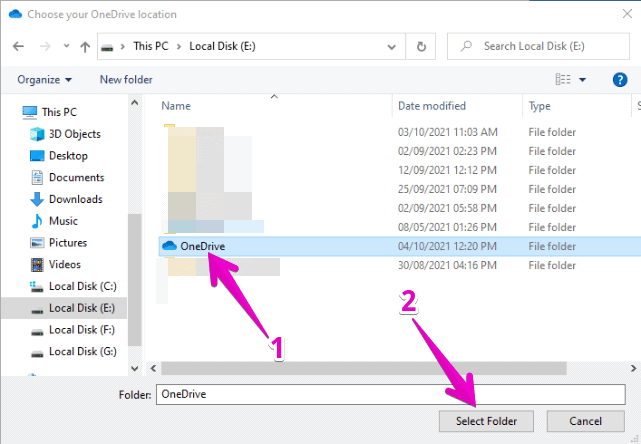Screen dimensions: 641x444
Task: Click navigation pane scroll down arrow
Action: tap(134, 368)
